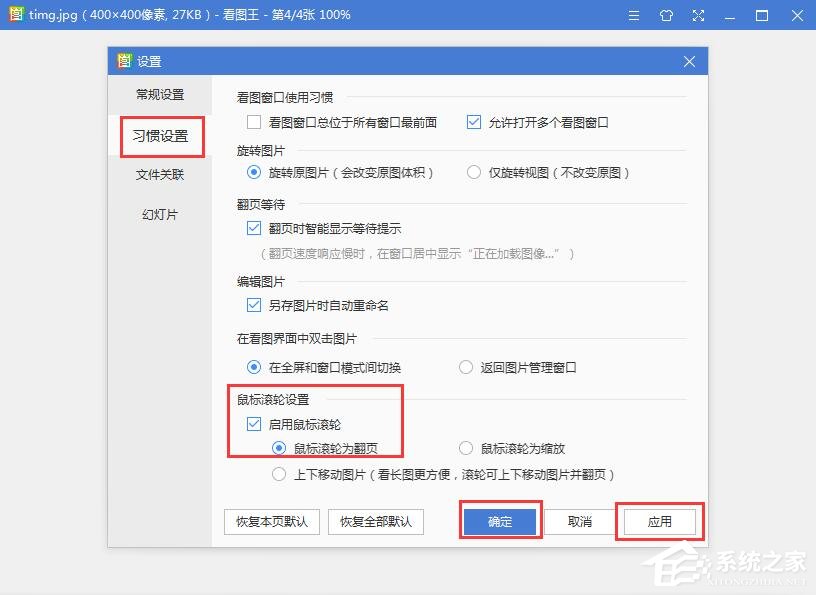816x595 pixels.
Task: Uncheck 另存图片时自动重命名
Action: [253, 306]
